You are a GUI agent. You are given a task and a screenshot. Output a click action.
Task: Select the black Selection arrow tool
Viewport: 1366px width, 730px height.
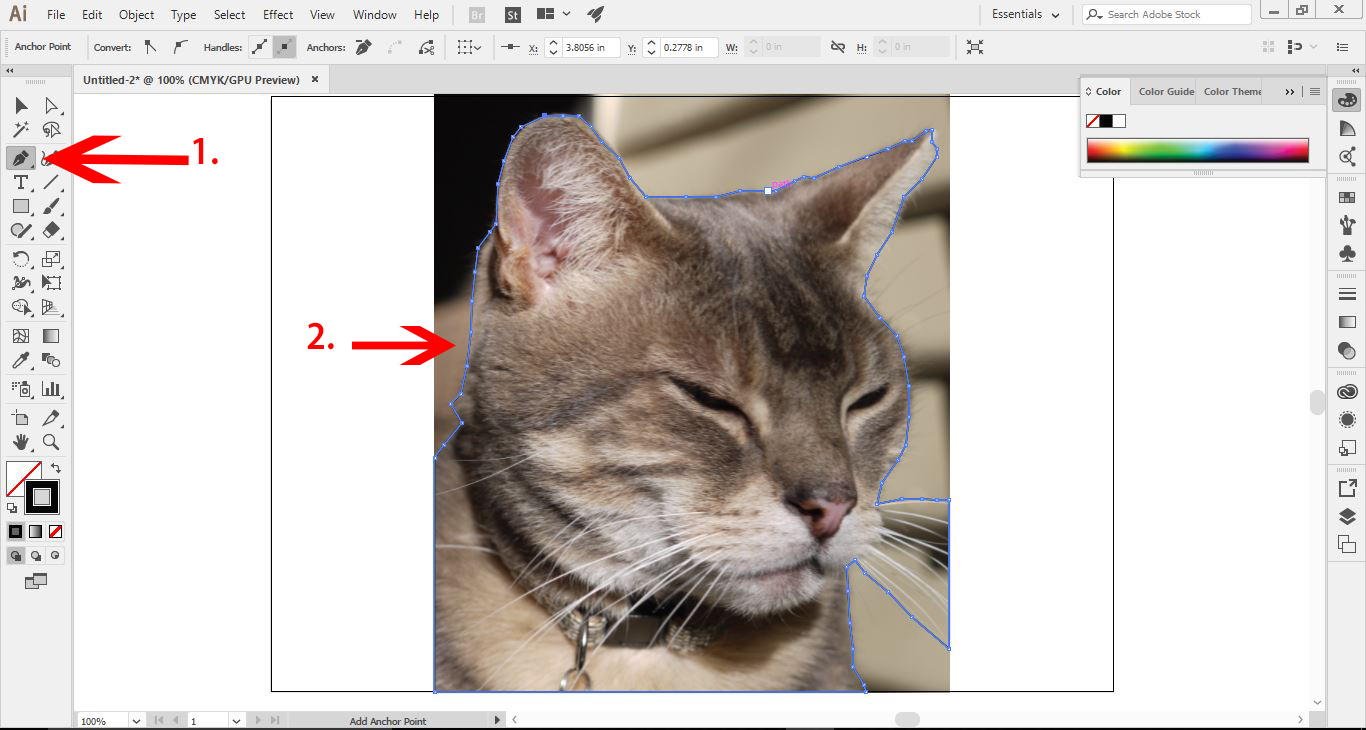coord(20,106)
